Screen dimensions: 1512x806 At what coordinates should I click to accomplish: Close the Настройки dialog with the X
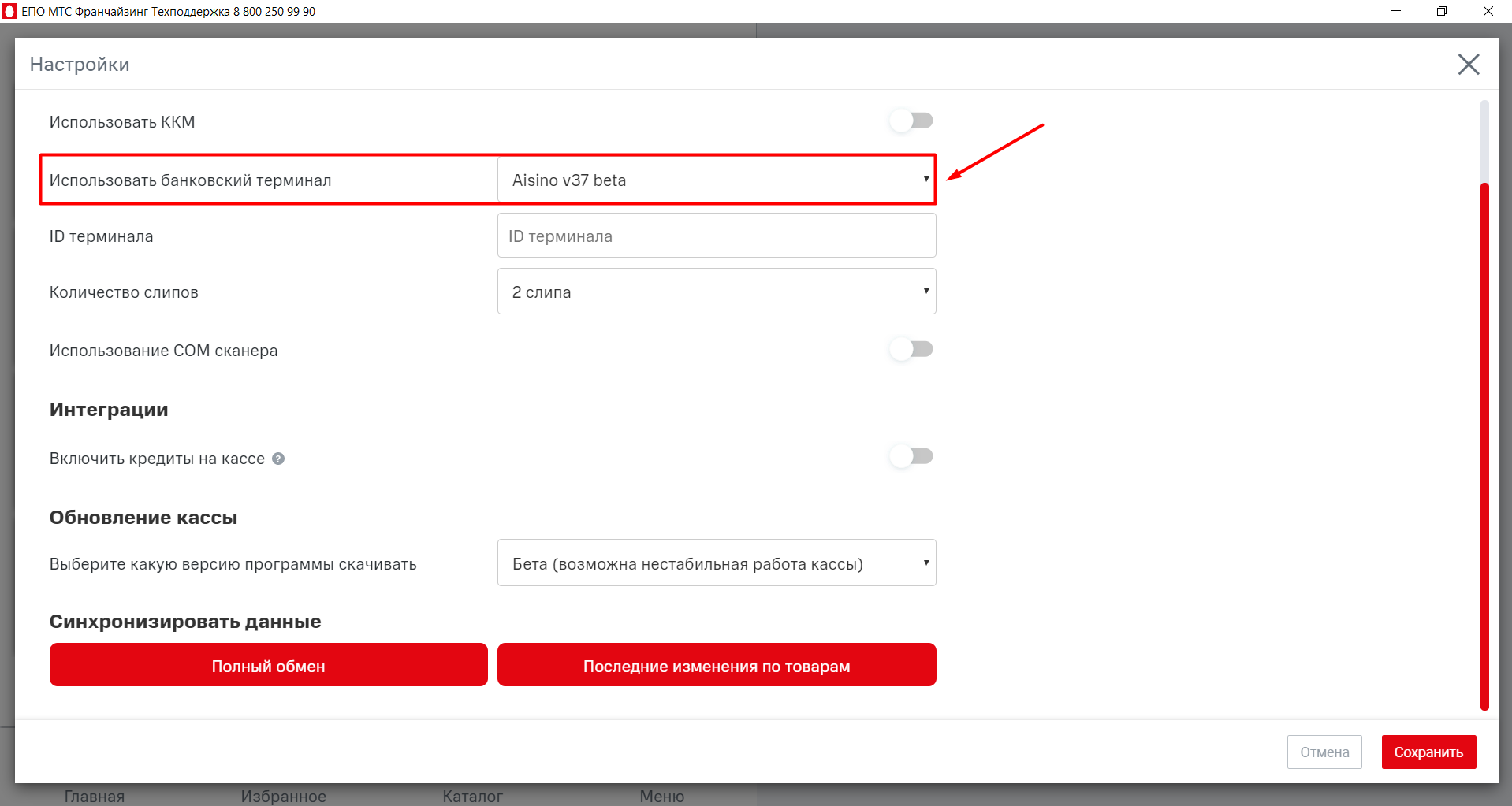(x=1468, y=64)
